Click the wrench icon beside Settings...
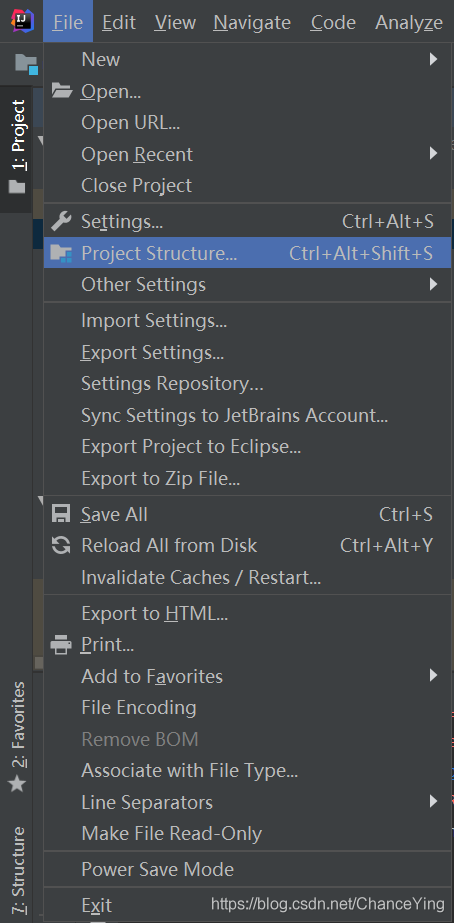The height and width of the screenshot is (923, 454). (x=61, y=221)
